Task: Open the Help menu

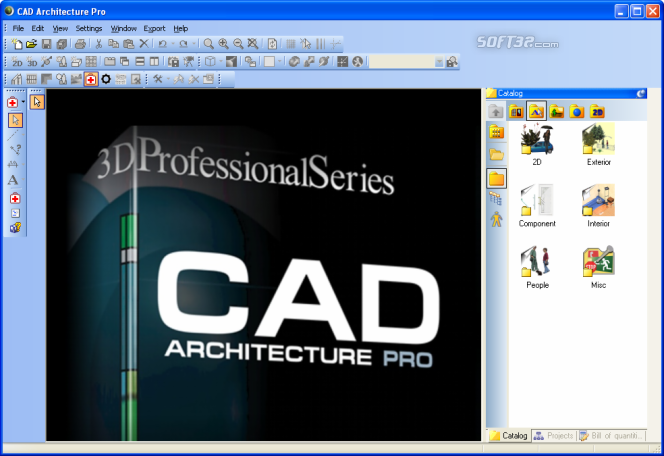Action: tap(181, 28)
